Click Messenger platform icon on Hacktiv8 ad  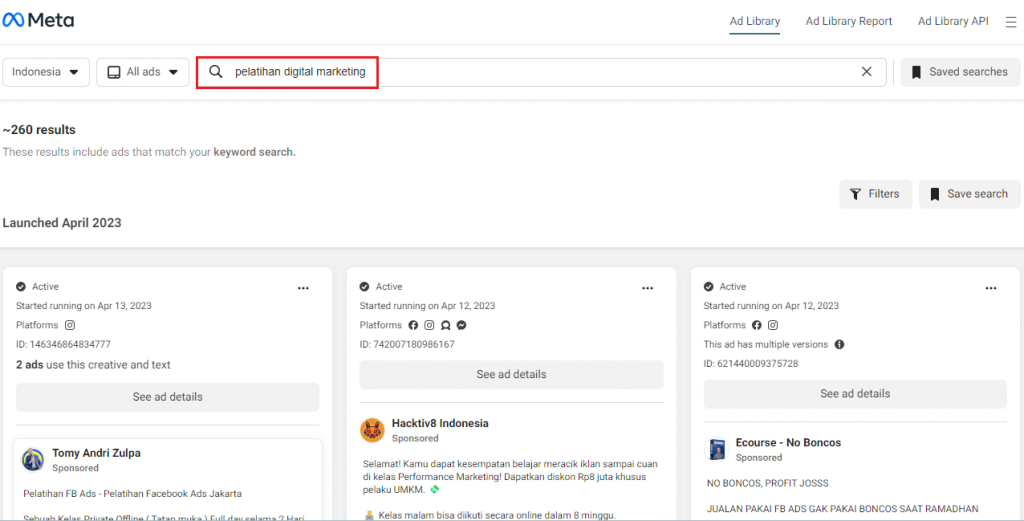point(462,324)
